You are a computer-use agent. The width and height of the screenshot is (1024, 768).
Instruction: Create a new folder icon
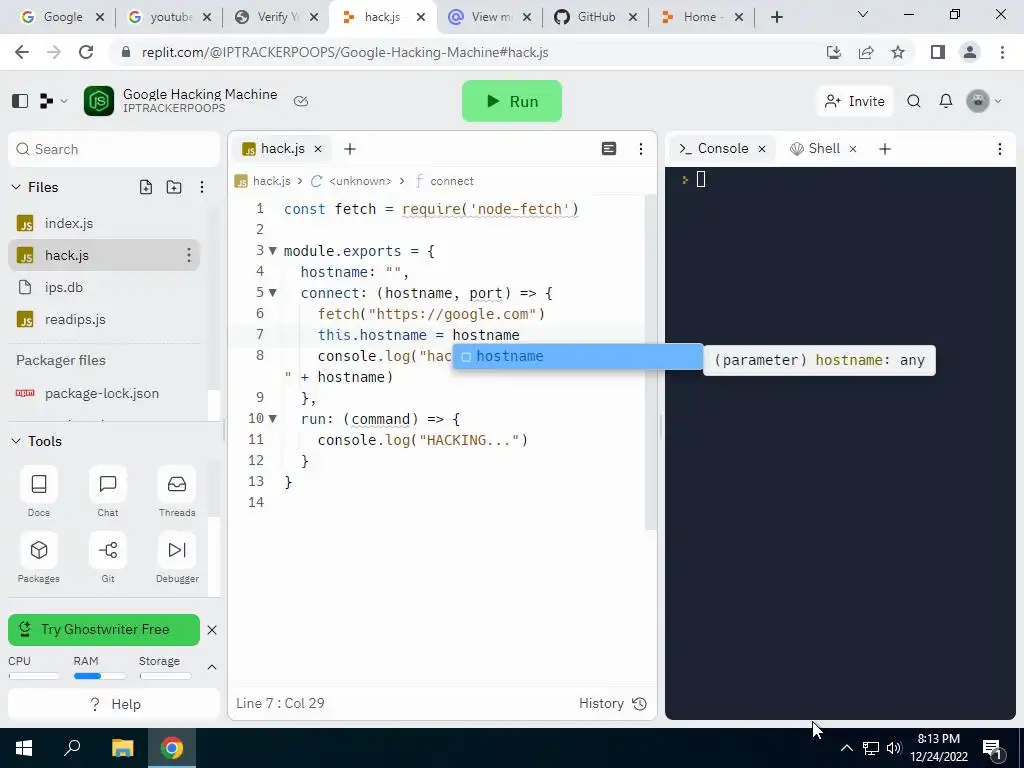coord(174,187)
